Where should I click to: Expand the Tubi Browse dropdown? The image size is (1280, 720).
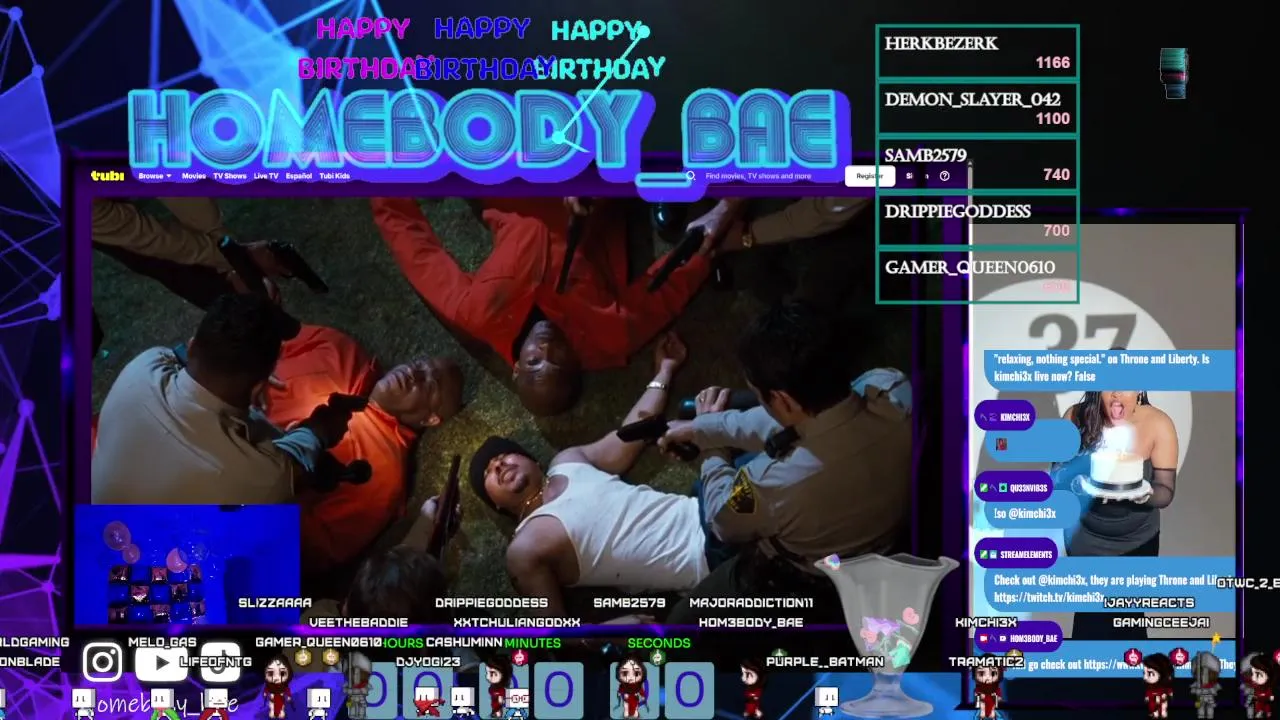pos(154,176)
